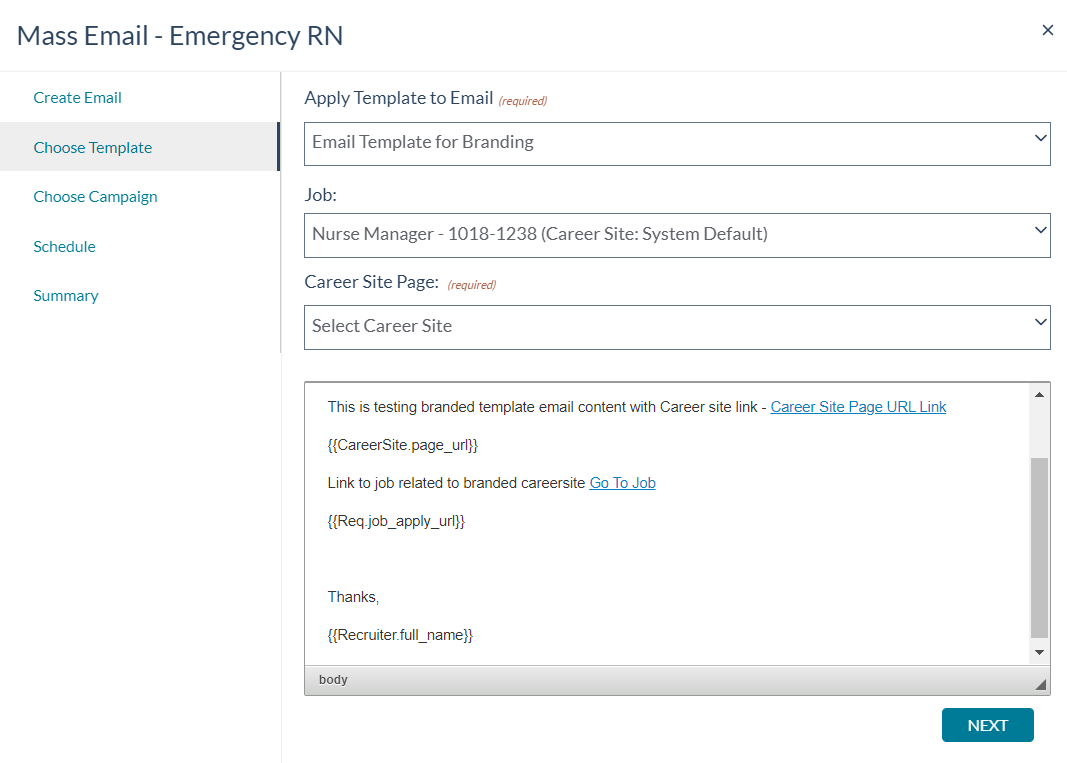Open the Schedule step

tap(65, 246)
